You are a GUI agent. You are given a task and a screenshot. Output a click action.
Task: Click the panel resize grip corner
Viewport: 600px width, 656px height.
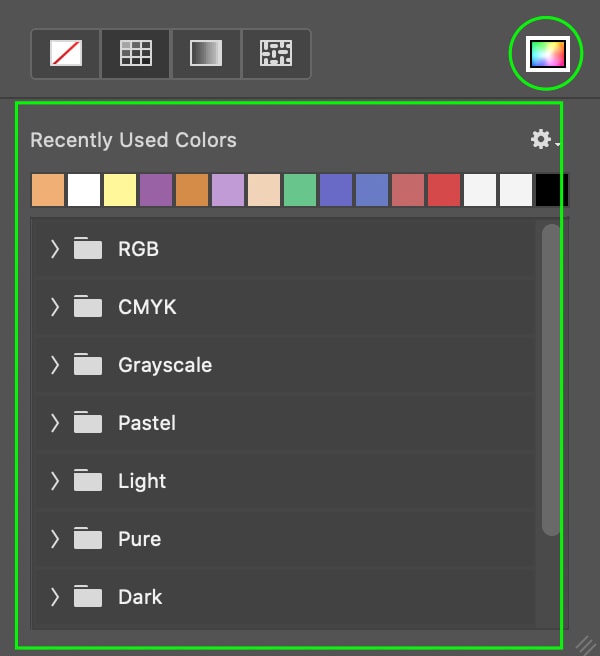point(585,643)
